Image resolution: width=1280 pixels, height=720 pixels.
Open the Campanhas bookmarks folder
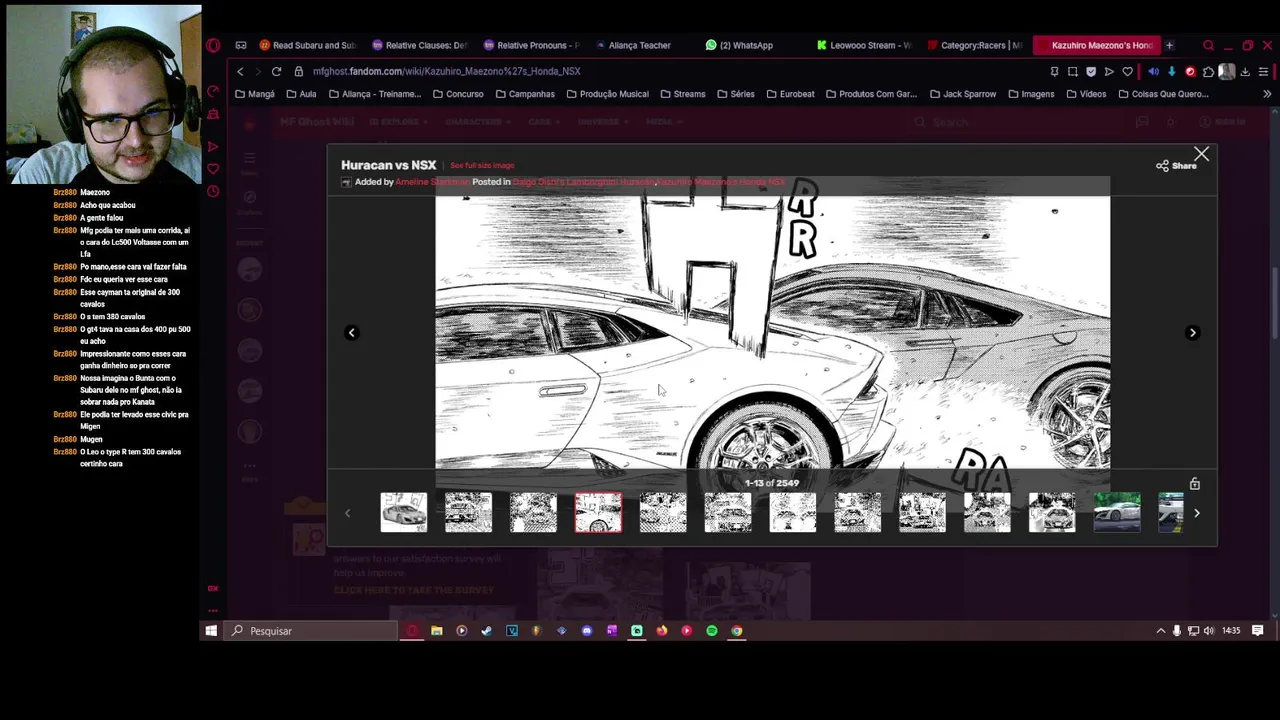[525, 94]
